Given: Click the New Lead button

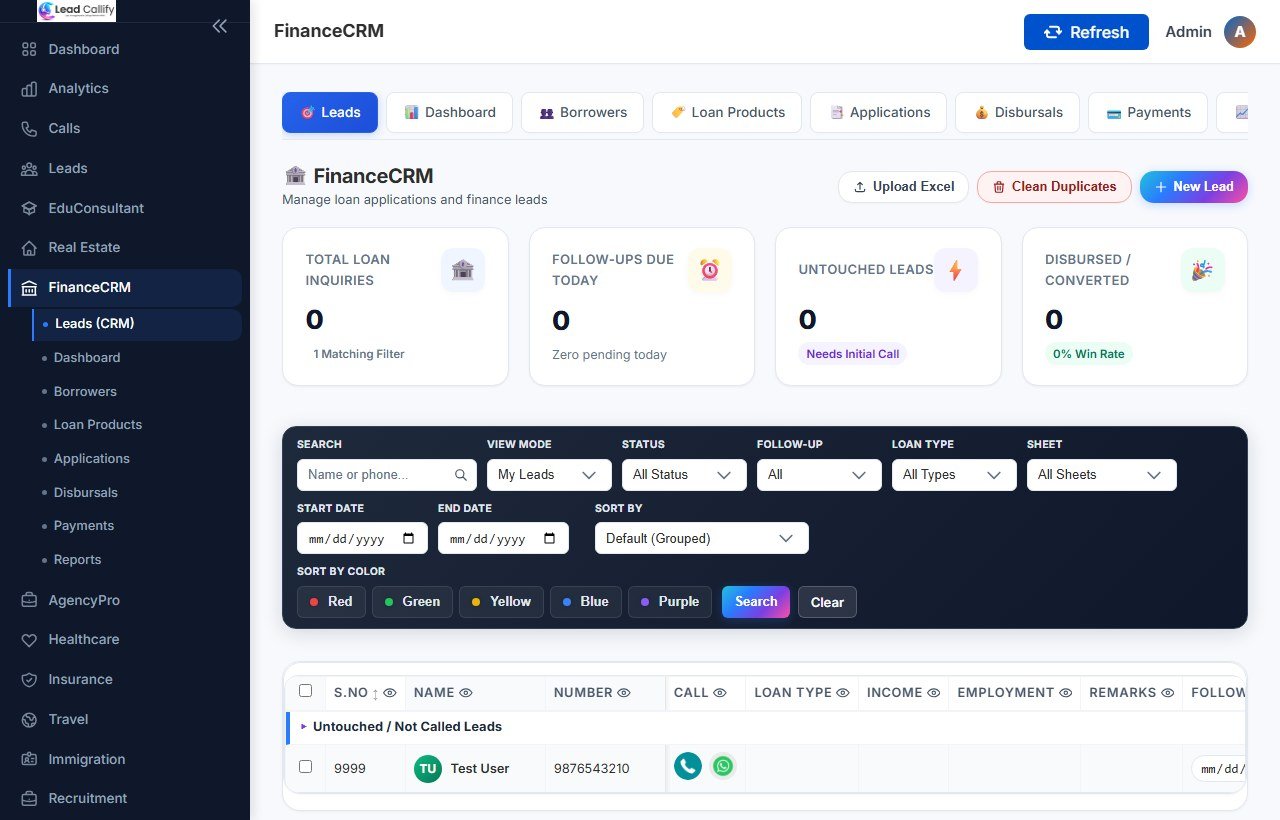Looking at the screenshot, I should coord(1194,187).
